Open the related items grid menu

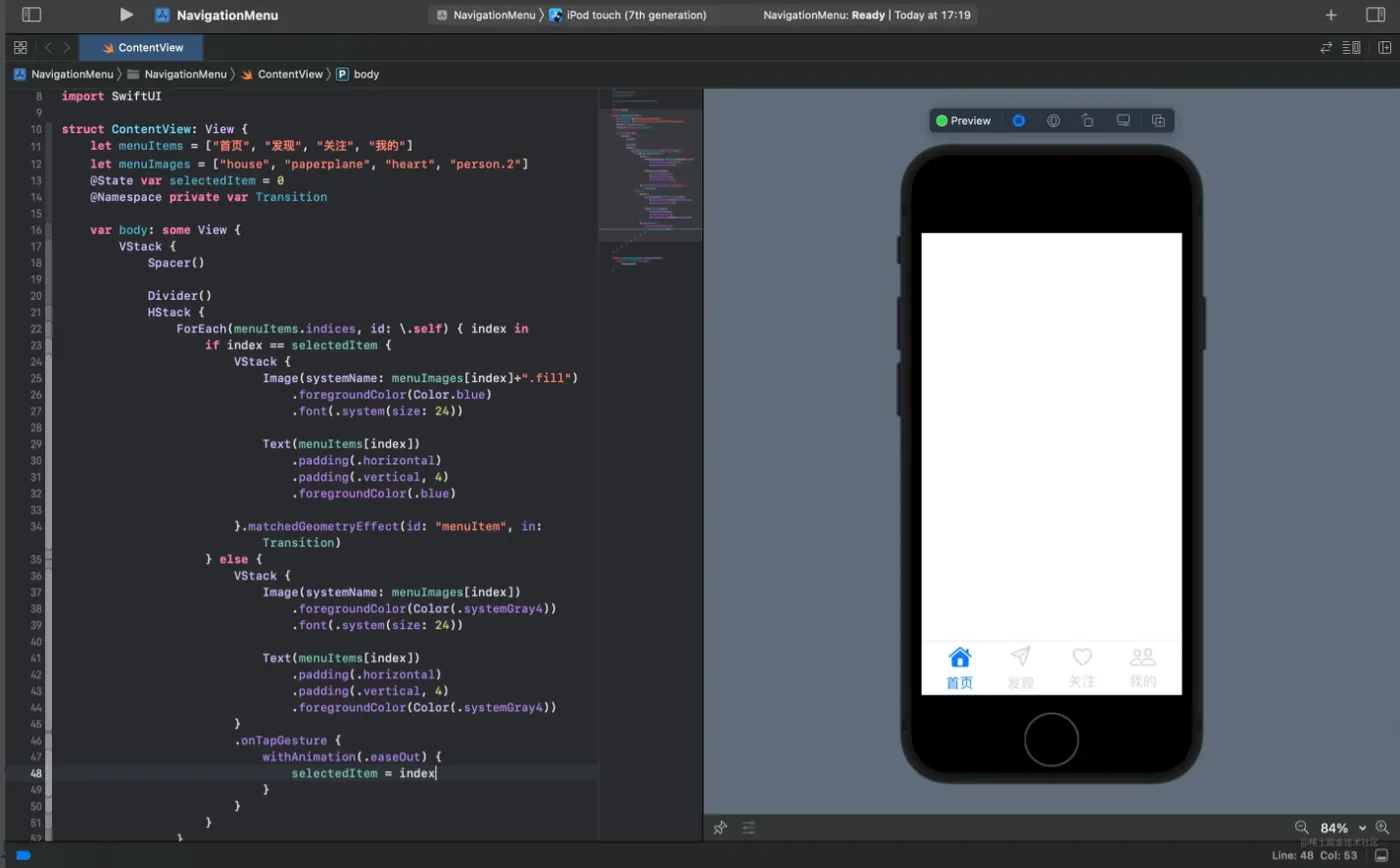click(20, 47)
